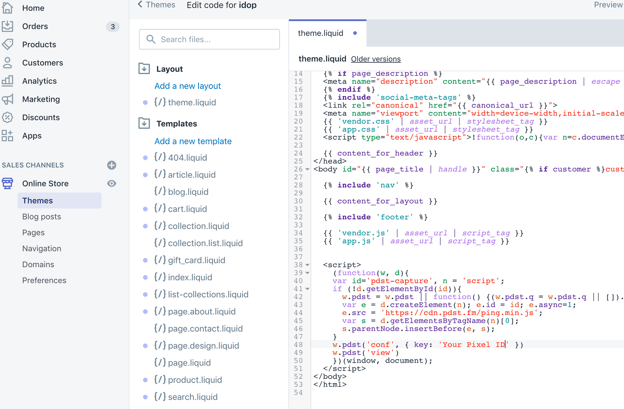Click the Products tag icon

(8, 44)
